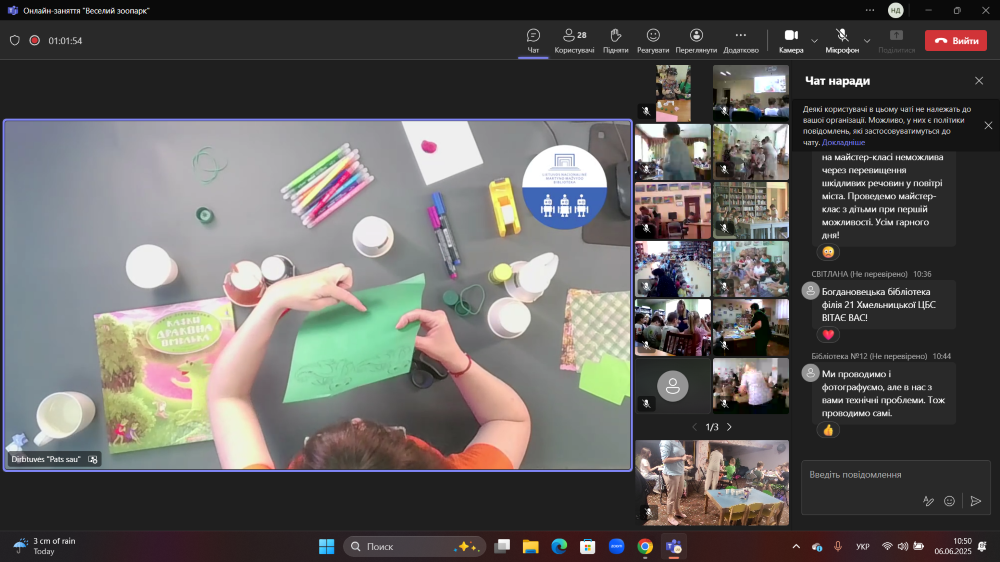Click the heart reaction under СВІТЛАНА's message
This screenshot has width=1000, height=562.
[828, 334]
